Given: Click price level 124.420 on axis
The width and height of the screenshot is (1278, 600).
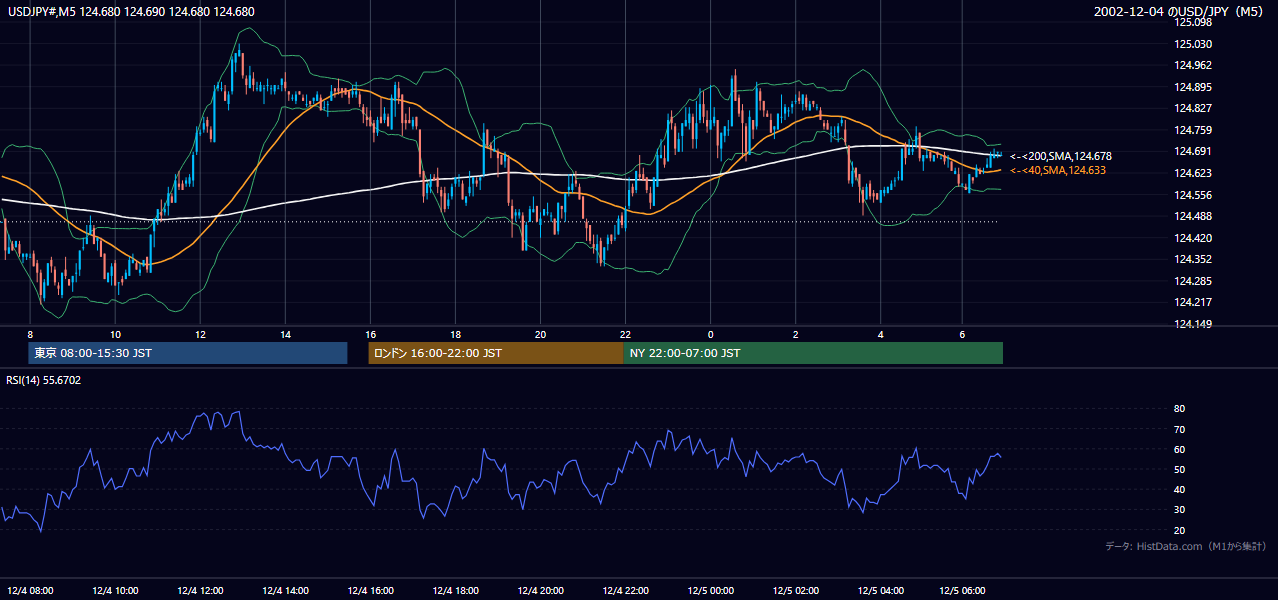Looking at the screenshot, I should pyautogui.click(x=1193, y=238).
